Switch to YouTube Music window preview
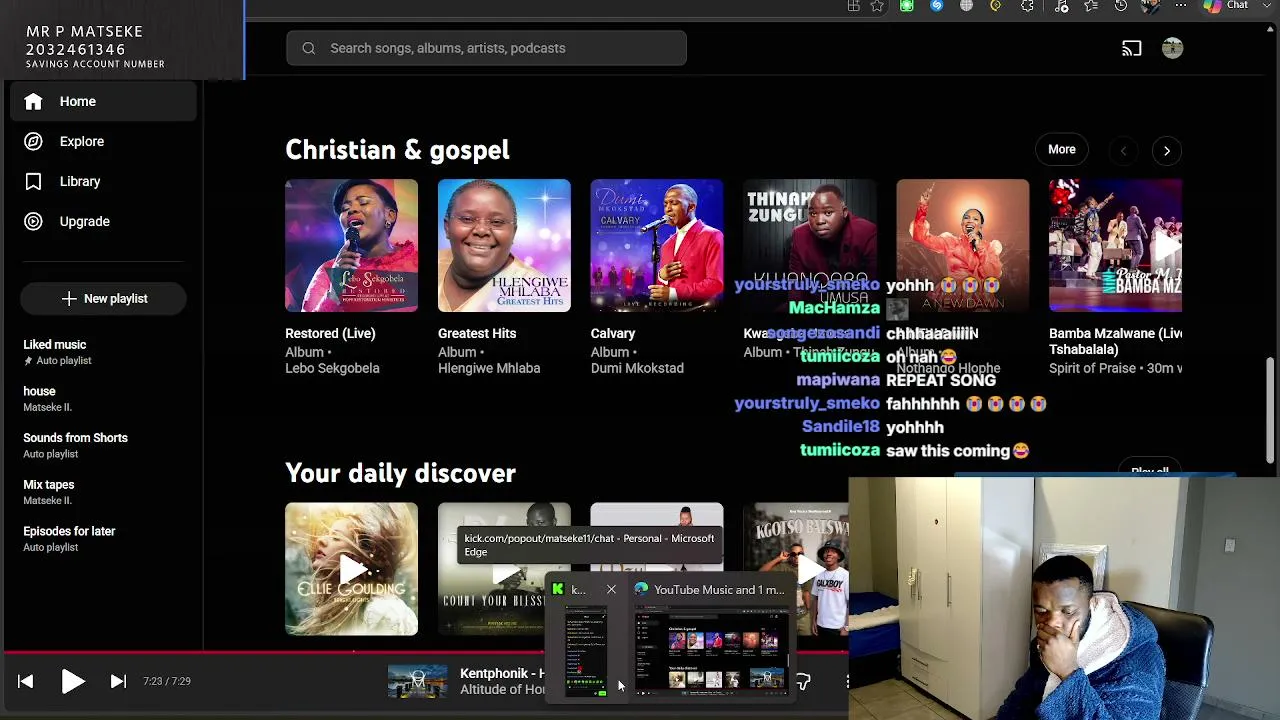Viewport: 1280px width, 720px height. point(711,649)
